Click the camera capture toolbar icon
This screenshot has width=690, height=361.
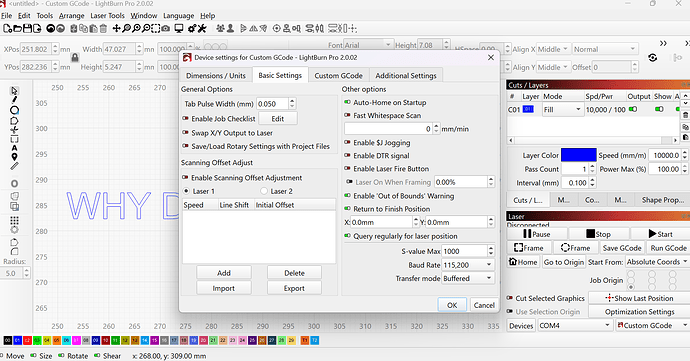pyautogui.click(x=165, y=29)
